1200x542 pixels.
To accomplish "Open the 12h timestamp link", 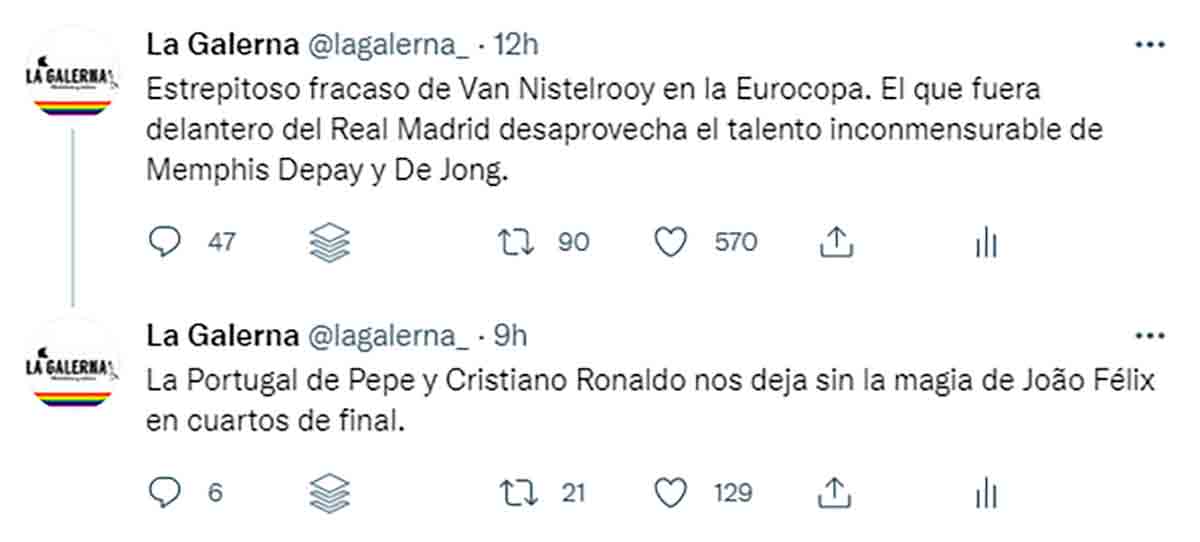I will pyautogui.click(x=517, y=45).
